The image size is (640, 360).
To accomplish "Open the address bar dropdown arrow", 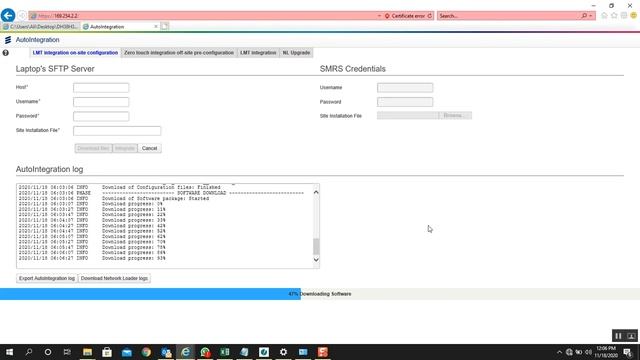I will (379, 16).
